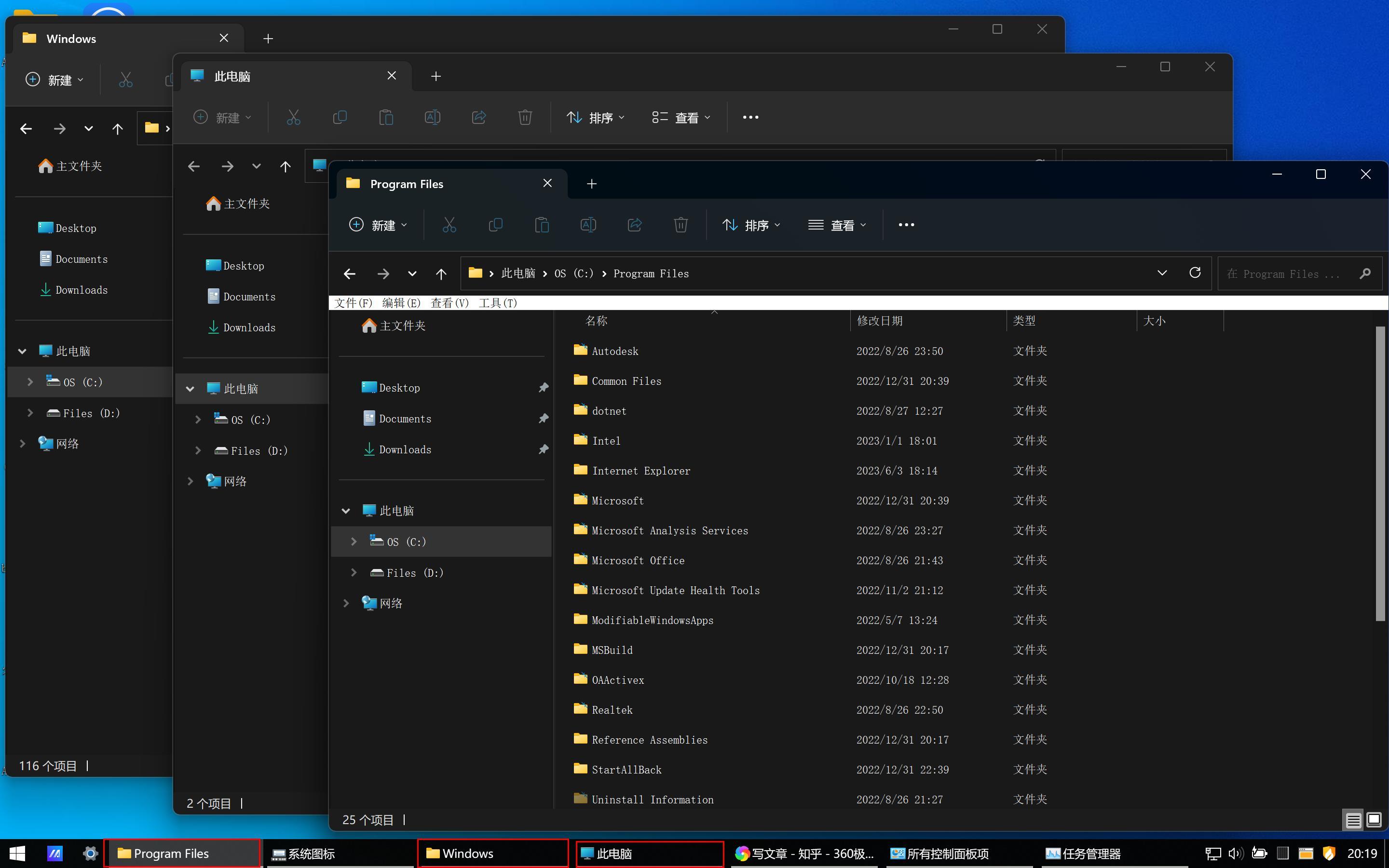Viewport: 1389px width, 868px height.
Task: Select Internet Explorer folder
Action: 641,471
